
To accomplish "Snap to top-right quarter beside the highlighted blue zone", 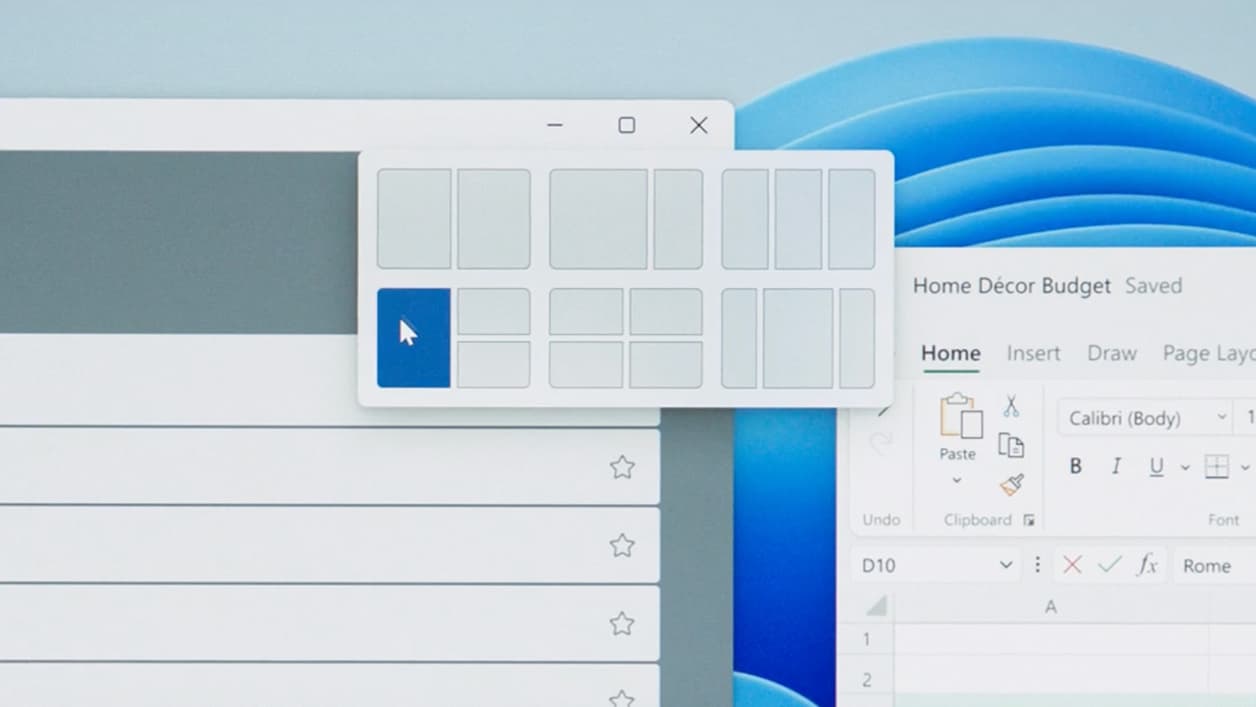I will click(x=494, y=311).
